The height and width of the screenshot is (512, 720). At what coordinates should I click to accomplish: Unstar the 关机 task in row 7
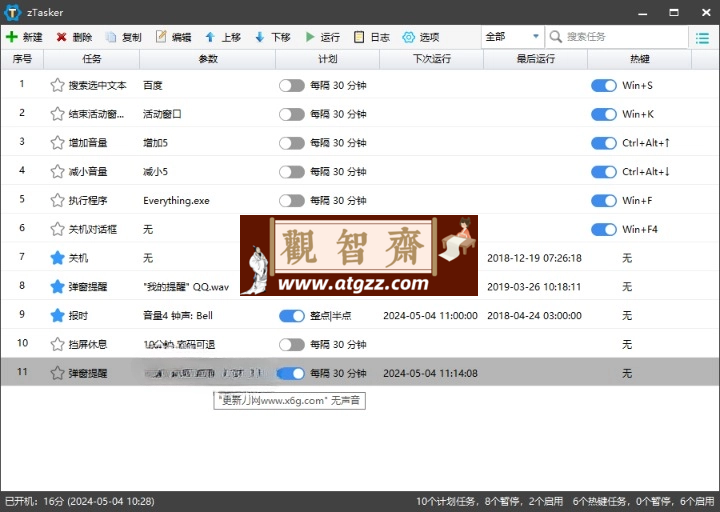click(57, 258)
